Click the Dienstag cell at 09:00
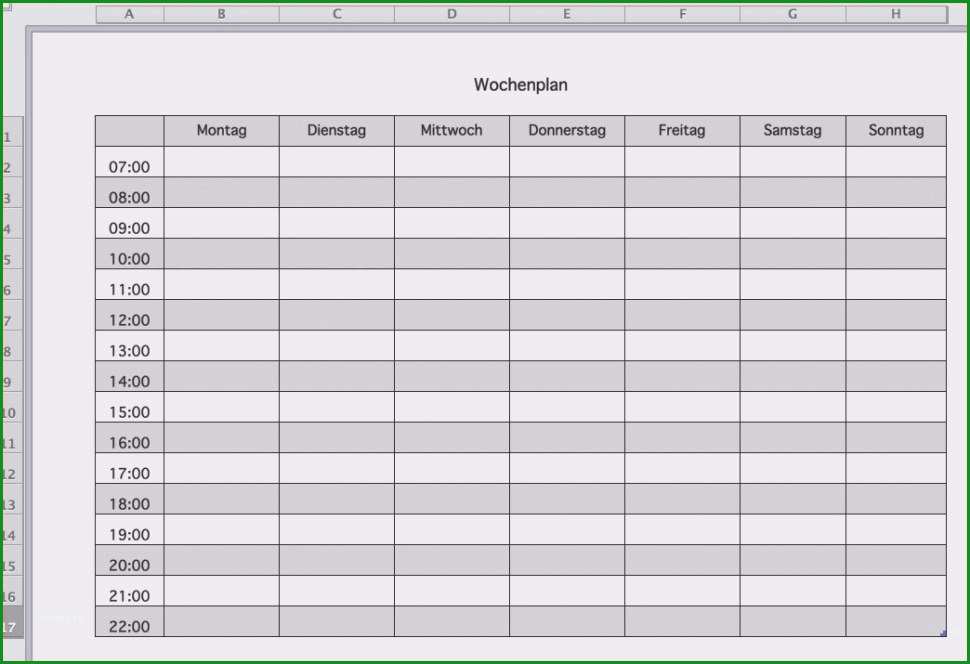Image resolution: width=970 pixels, height=664 pixels. click(x=337, y=223)
